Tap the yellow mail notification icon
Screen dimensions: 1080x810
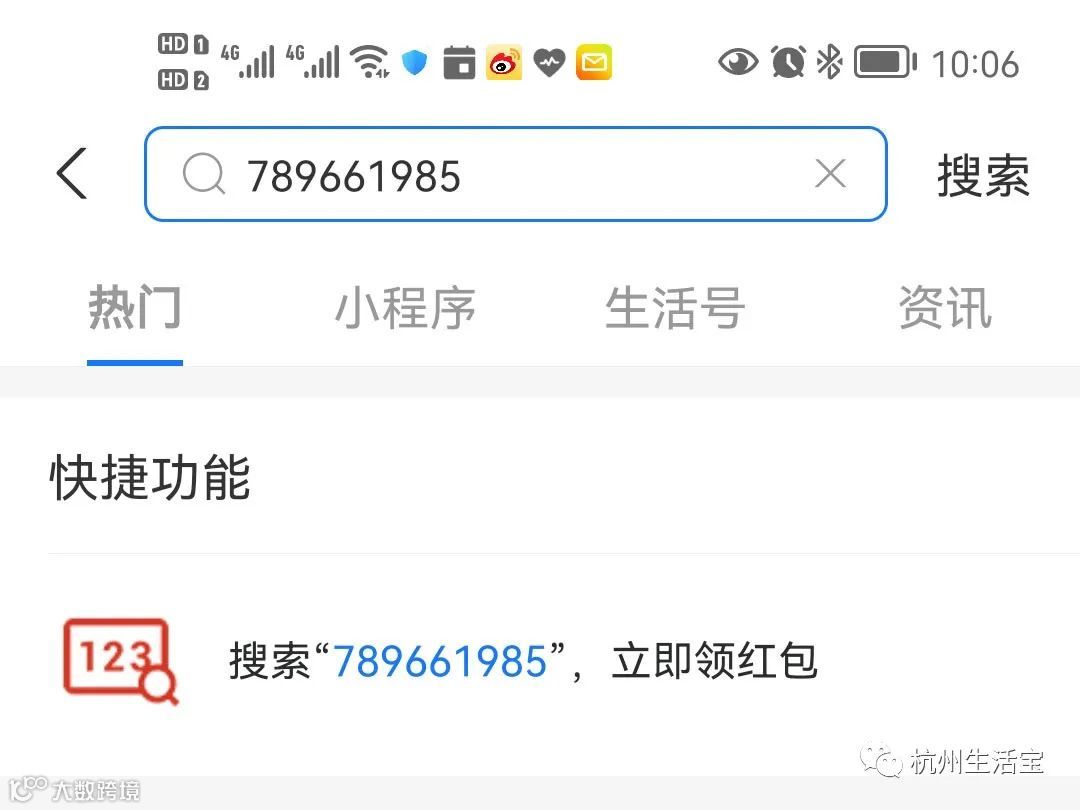pos(594,63)
